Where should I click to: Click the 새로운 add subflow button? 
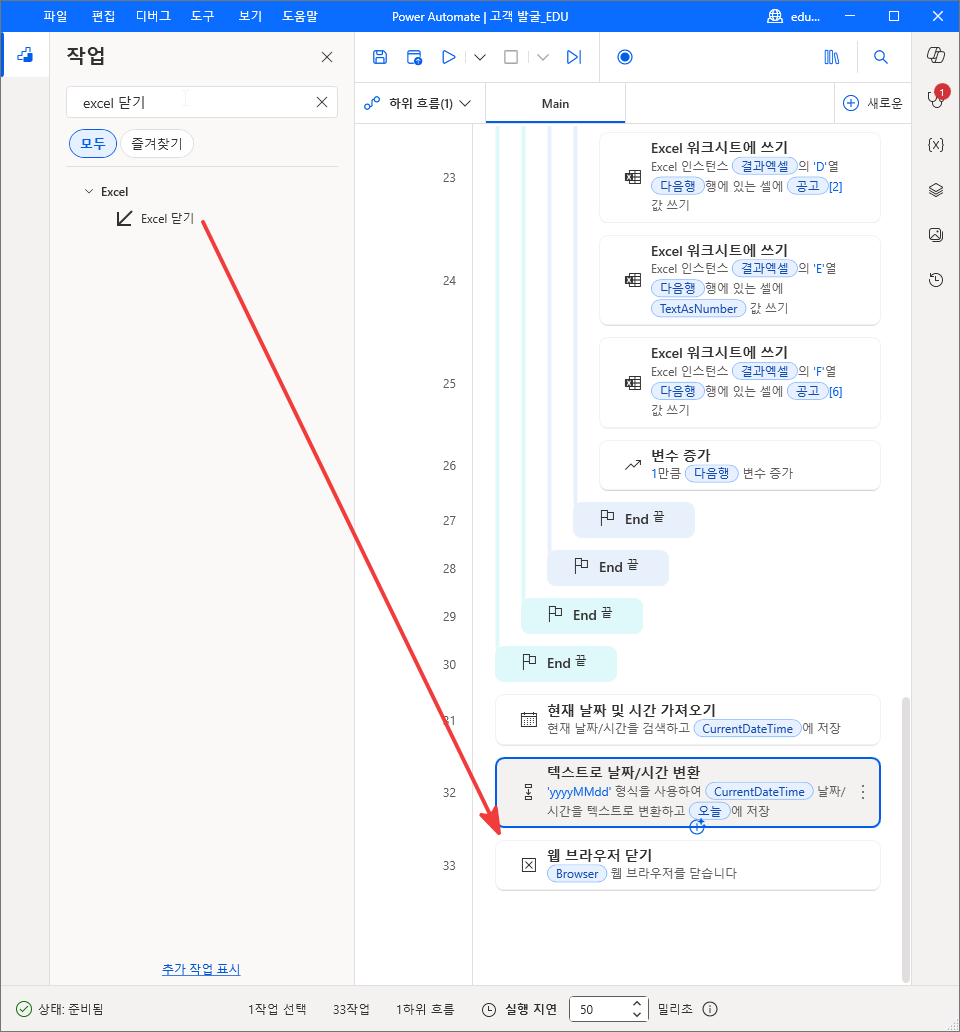pos(872,103)
